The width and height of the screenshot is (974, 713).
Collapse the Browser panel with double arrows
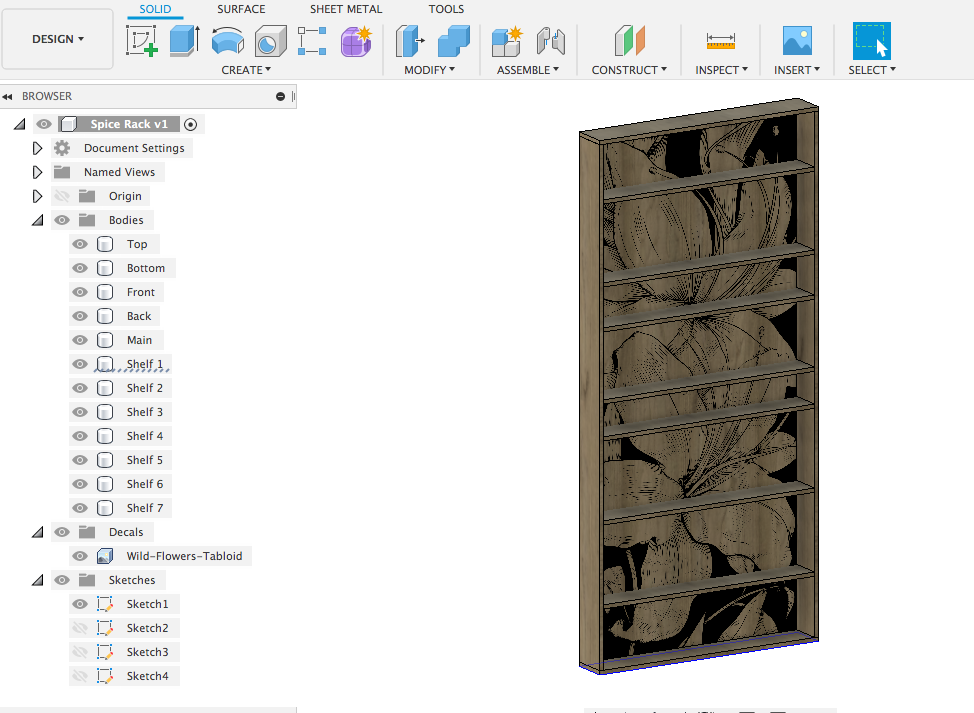7,96
